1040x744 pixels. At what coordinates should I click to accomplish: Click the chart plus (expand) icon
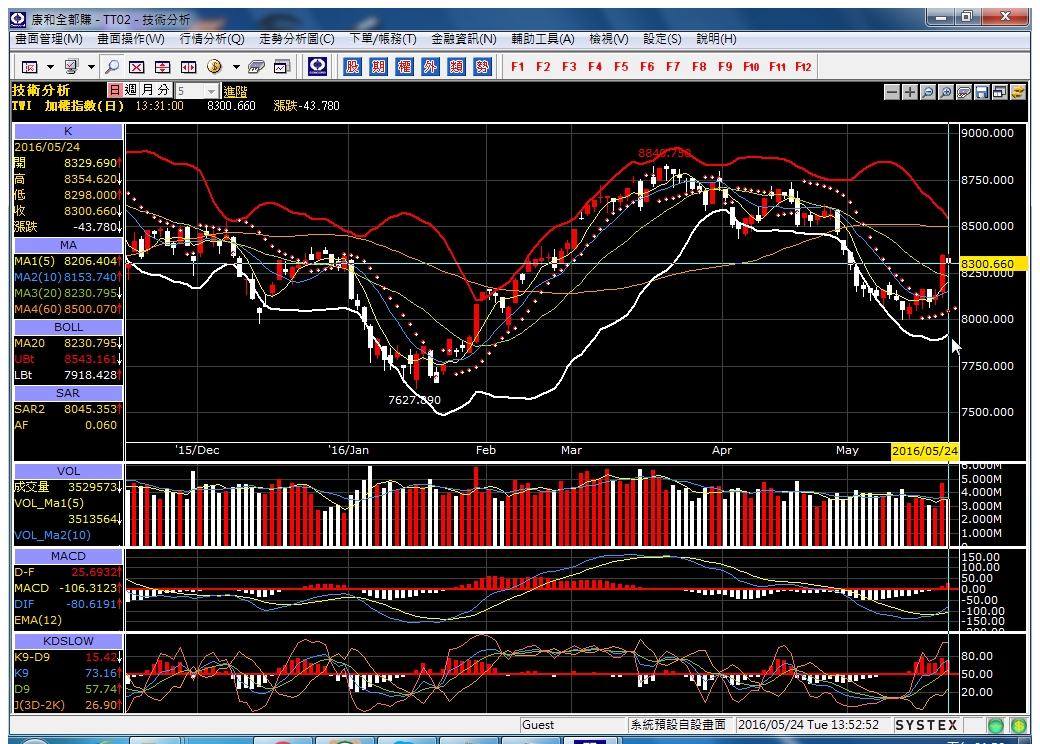click(910, 92)
